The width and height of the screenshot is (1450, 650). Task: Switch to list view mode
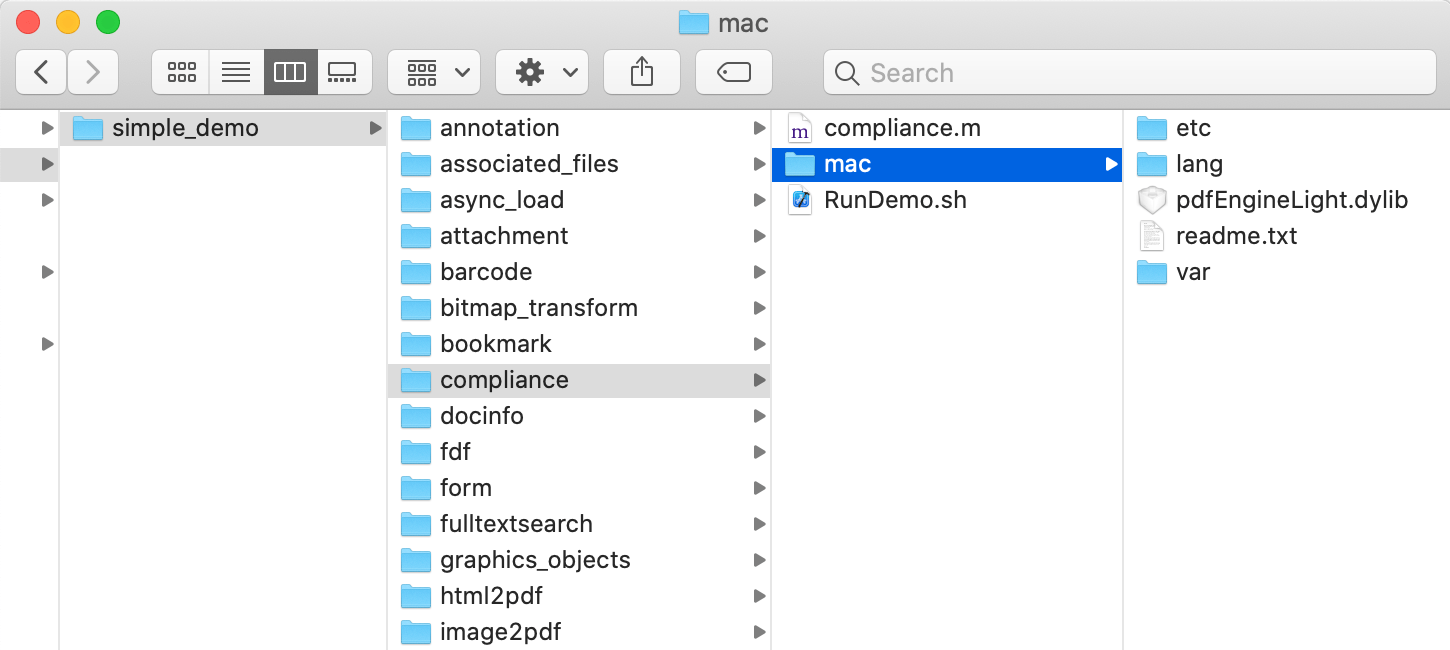[x=236, y=72]
